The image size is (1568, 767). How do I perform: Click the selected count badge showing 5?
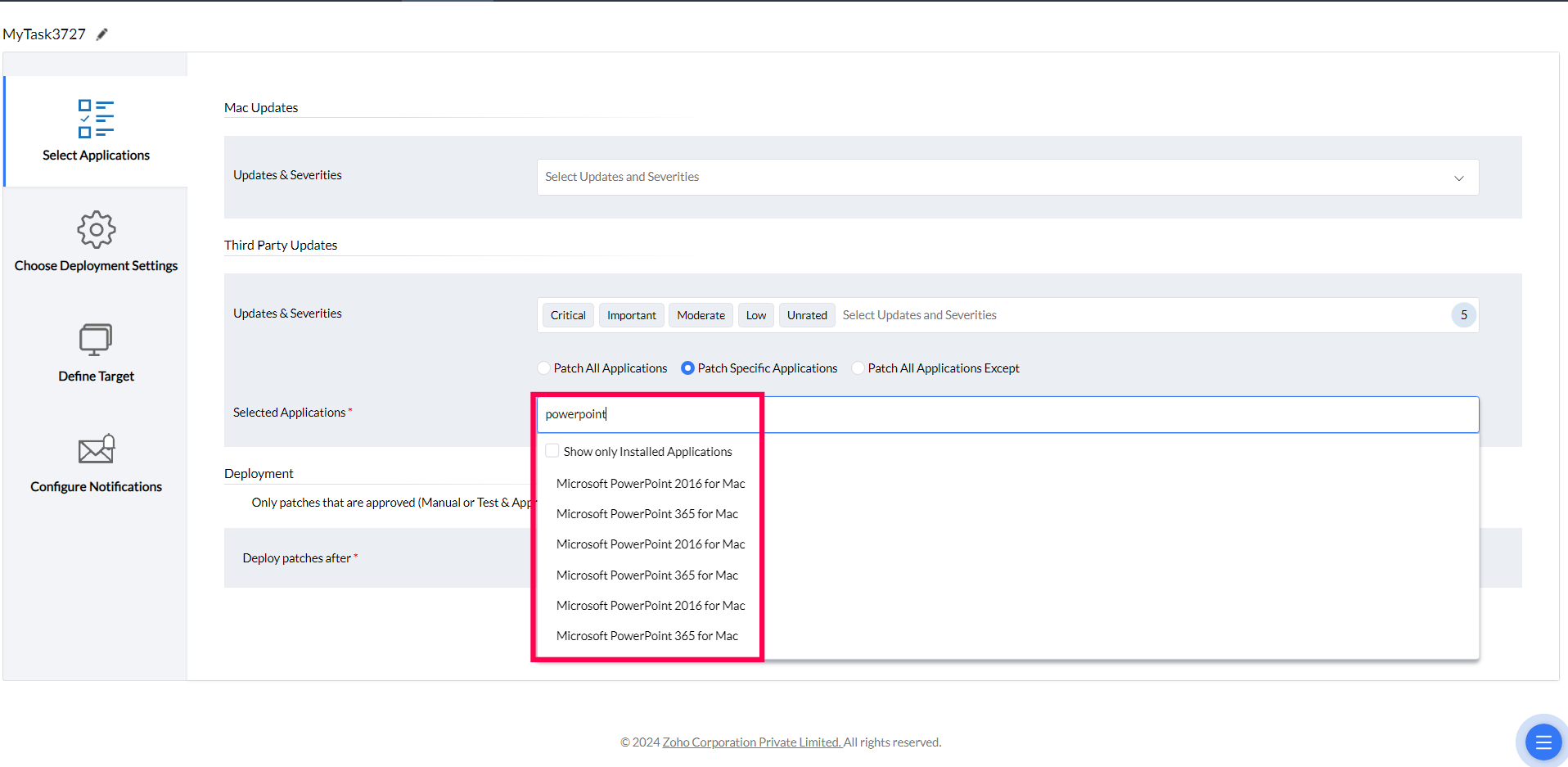pos(1463,315)
